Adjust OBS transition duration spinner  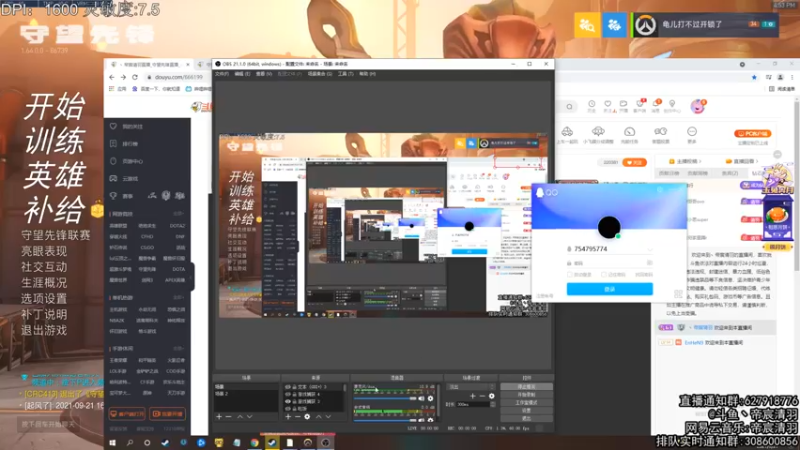[x=492, y=405]
